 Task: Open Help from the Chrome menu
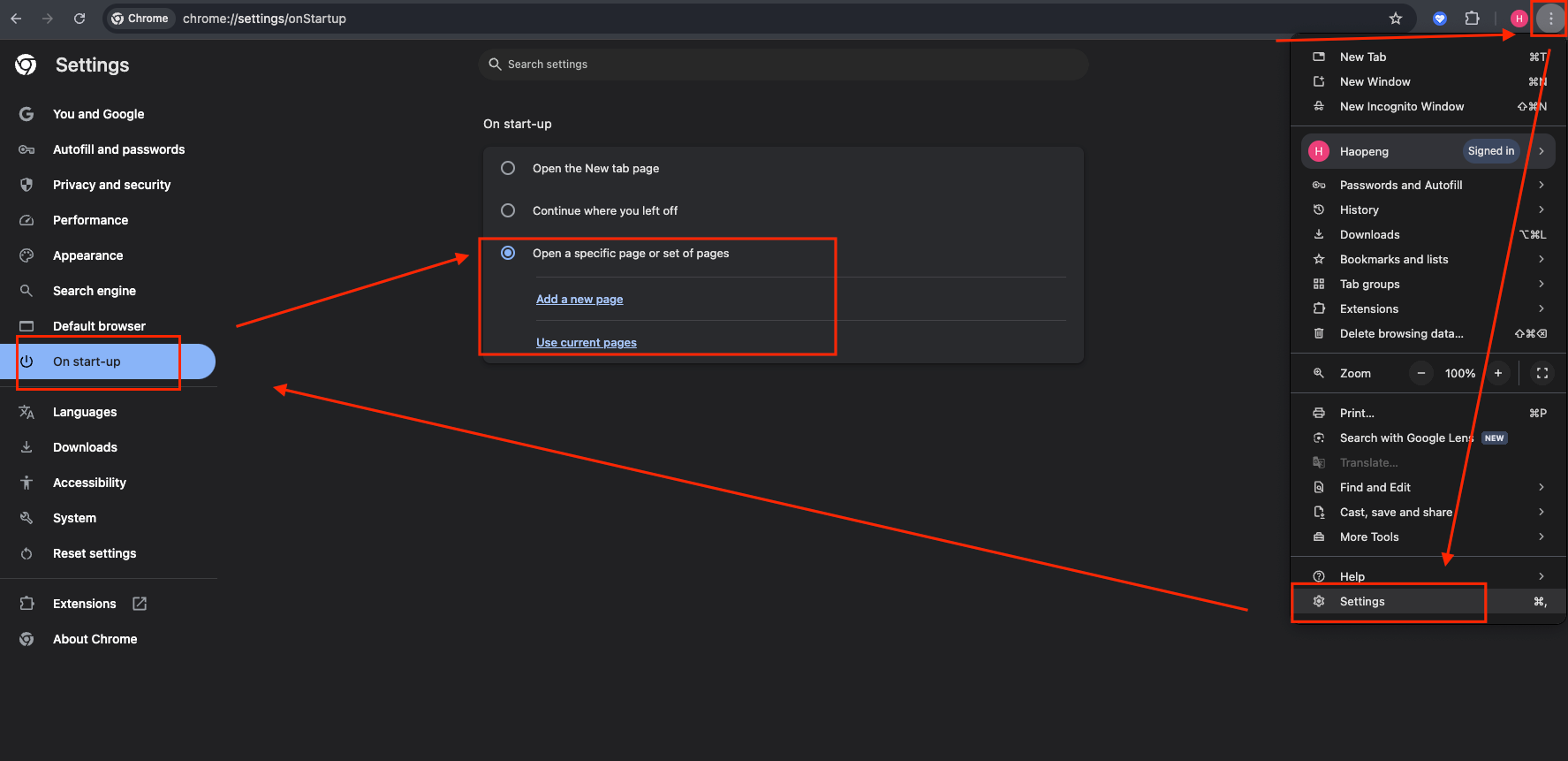coord(1428,576)
